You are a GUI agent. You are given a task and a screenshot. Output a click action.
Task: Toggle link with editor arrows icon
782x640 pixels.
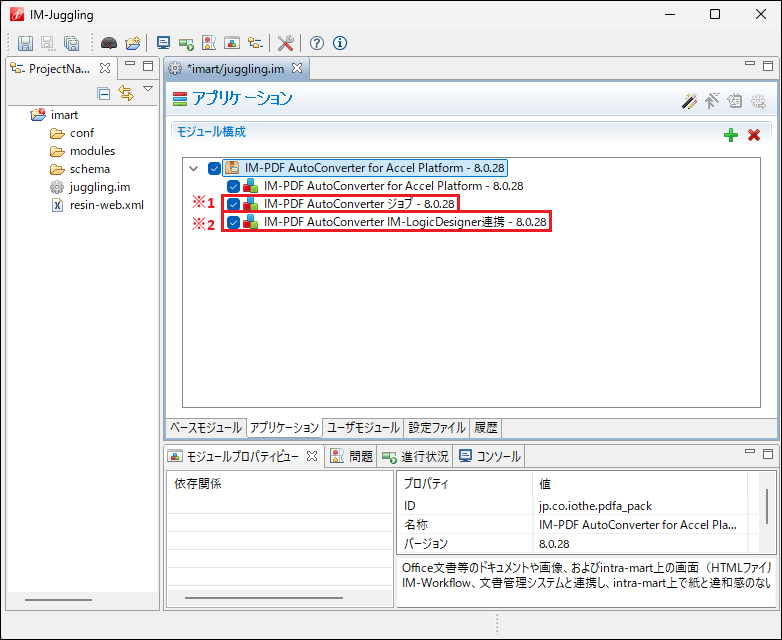126,93
